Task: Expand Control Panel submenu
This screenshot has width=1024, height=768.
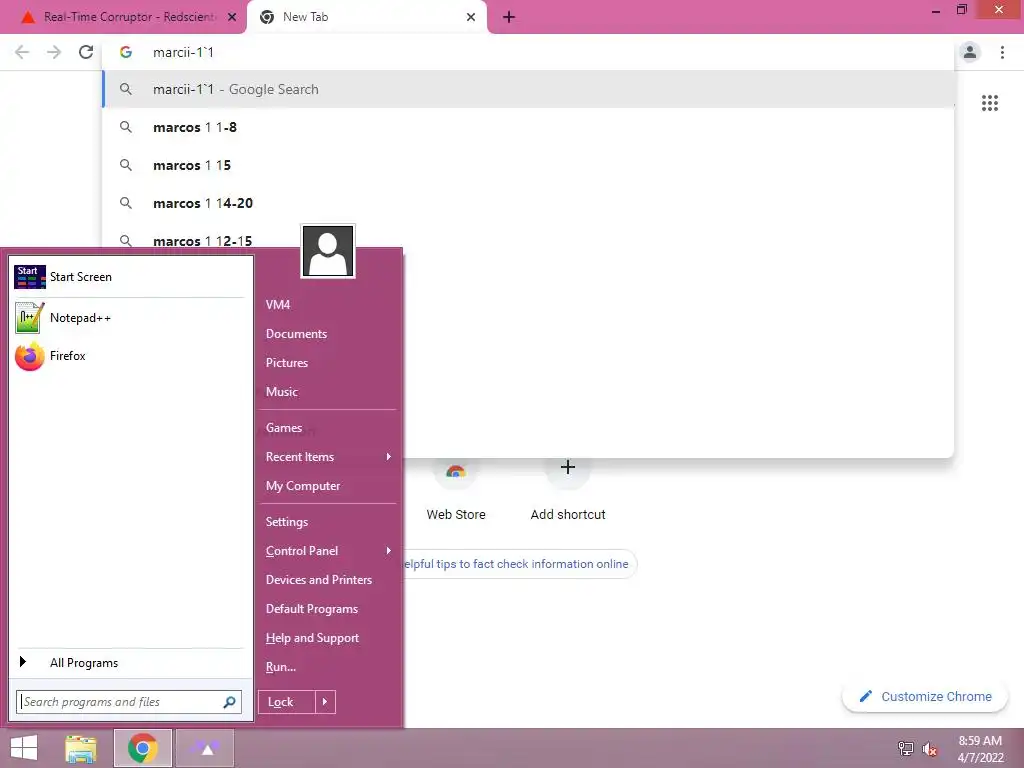Action: [327, 551]
